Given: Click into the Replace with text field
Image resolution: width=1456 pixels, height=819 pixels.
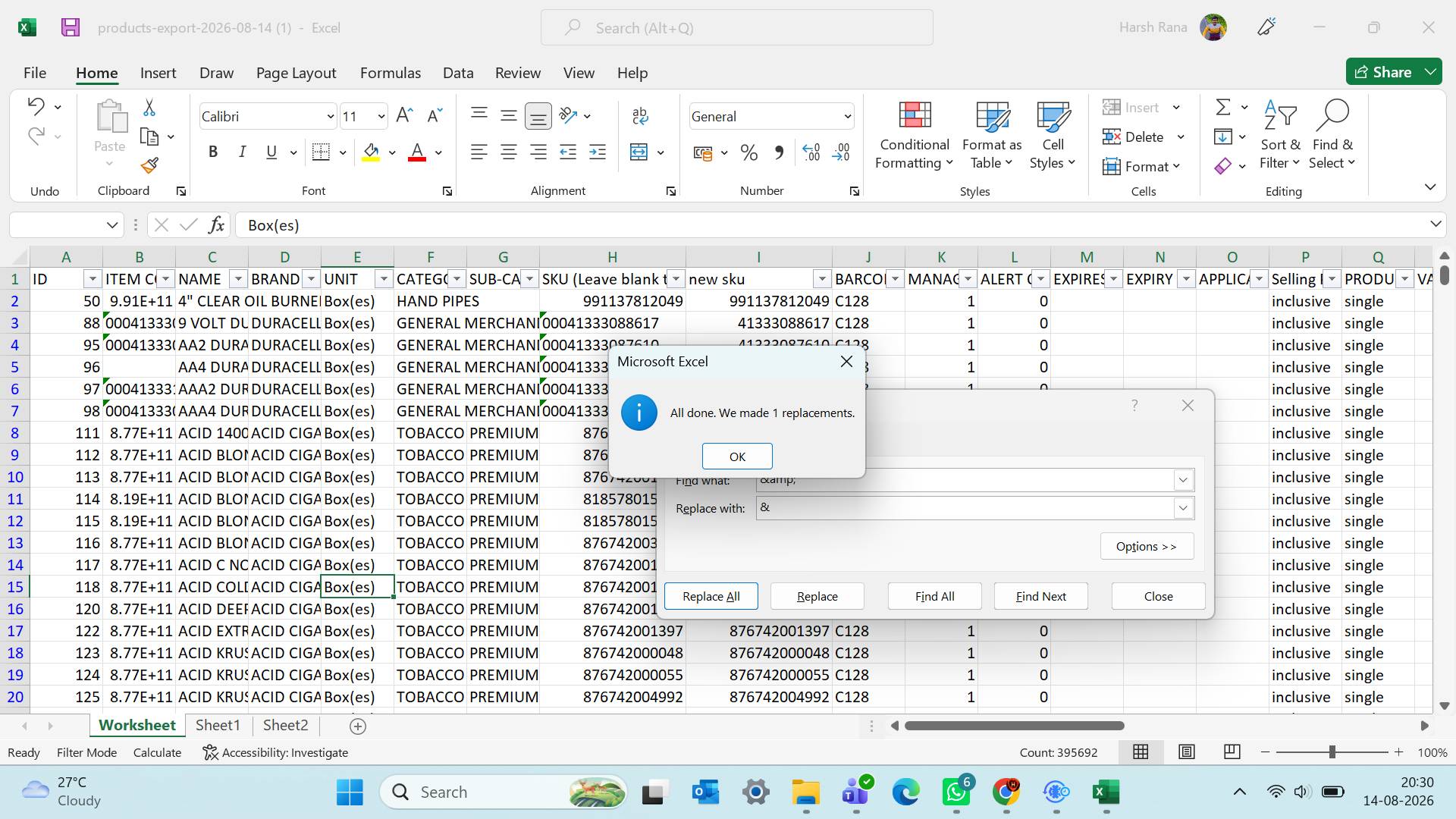Looking at the screenshot, I should click(x=965, y=508).
